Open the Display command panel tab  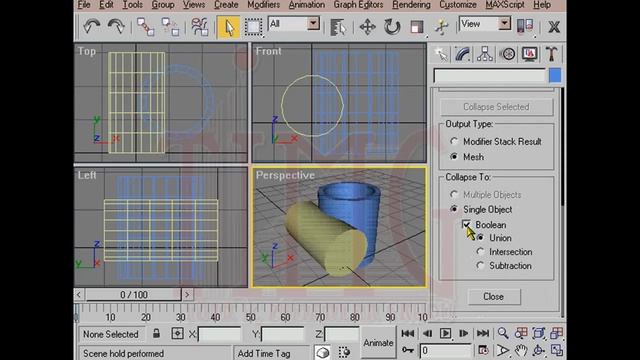coord(529,54)
